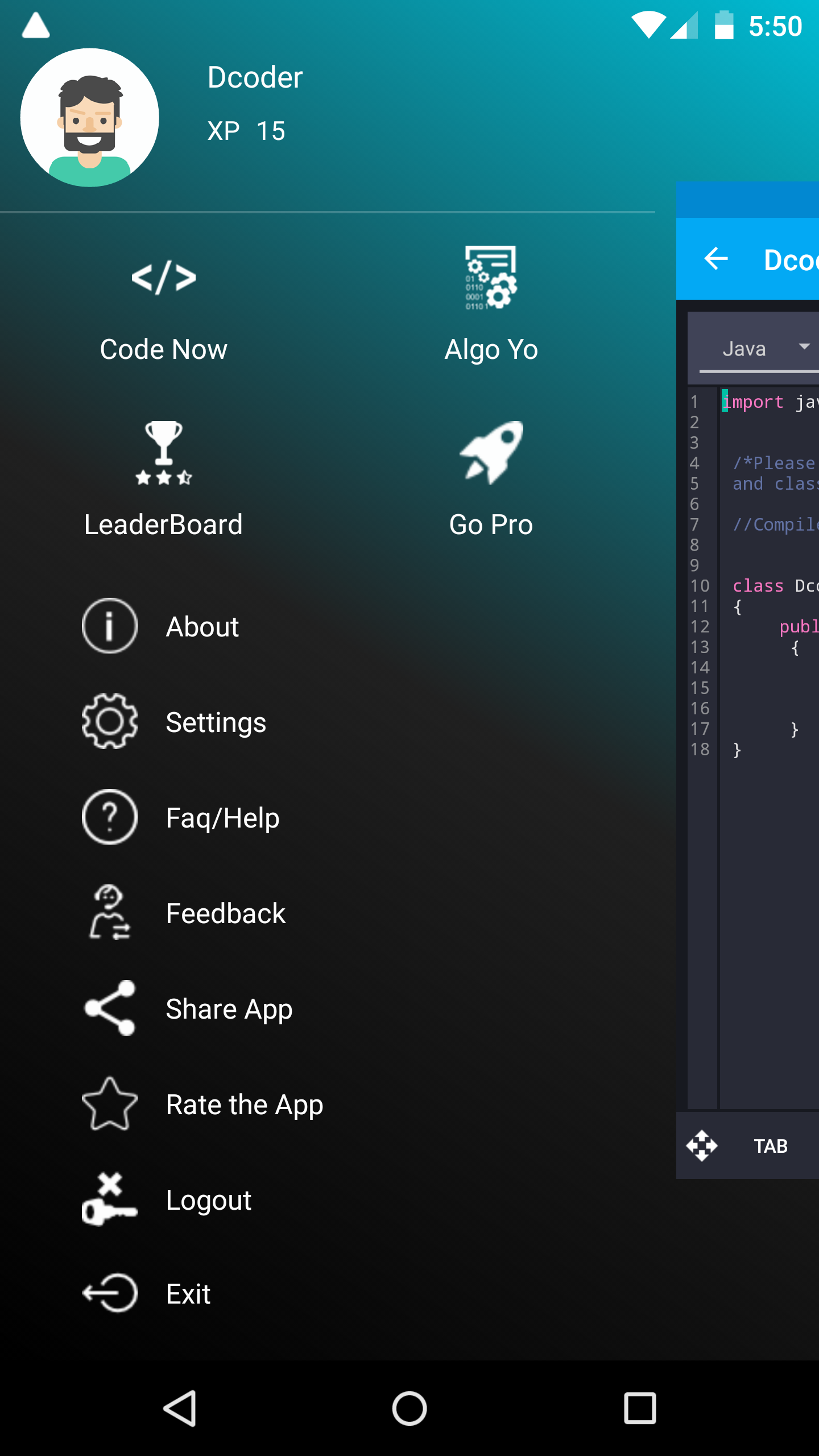This screenshot has height=1456, width=819.
Task: Tap the Share App icon
Action: (110, 1008)
